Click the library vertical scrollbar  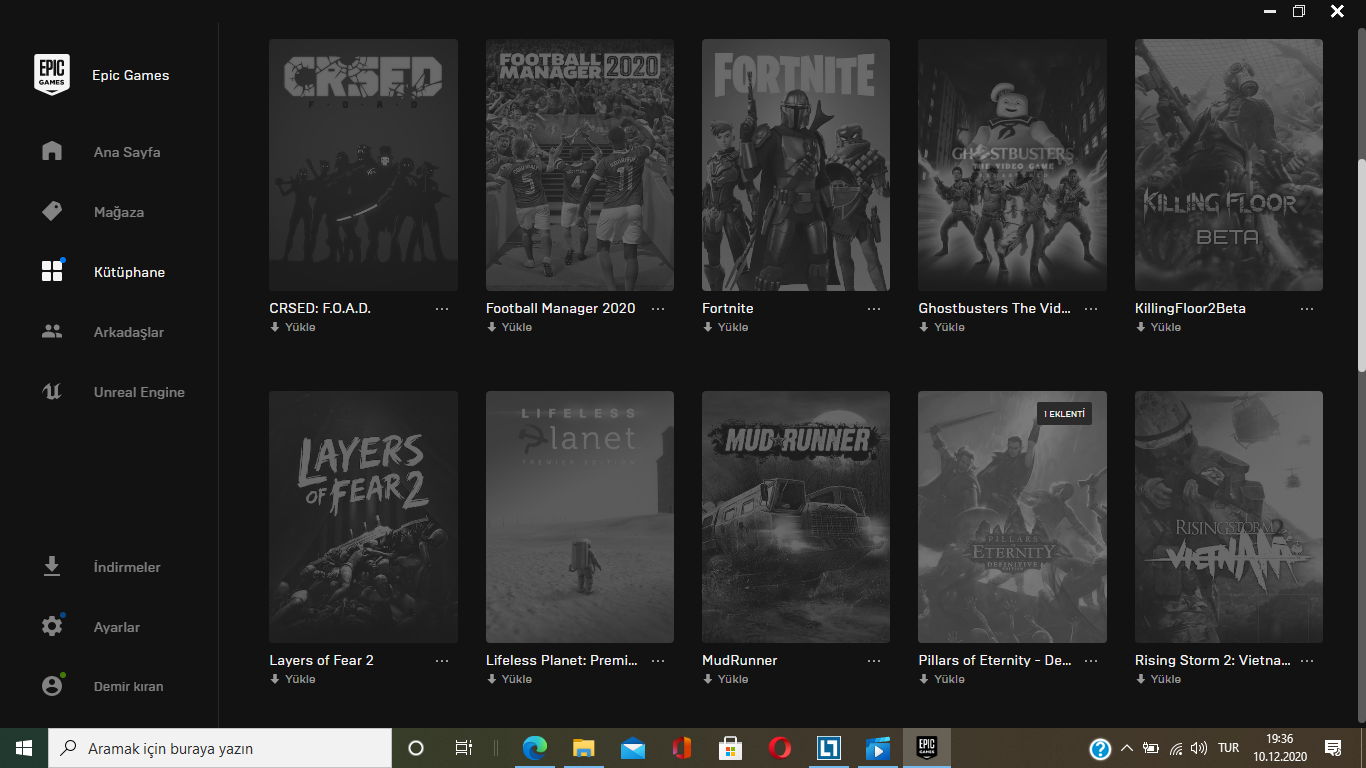click(1359, 265)
